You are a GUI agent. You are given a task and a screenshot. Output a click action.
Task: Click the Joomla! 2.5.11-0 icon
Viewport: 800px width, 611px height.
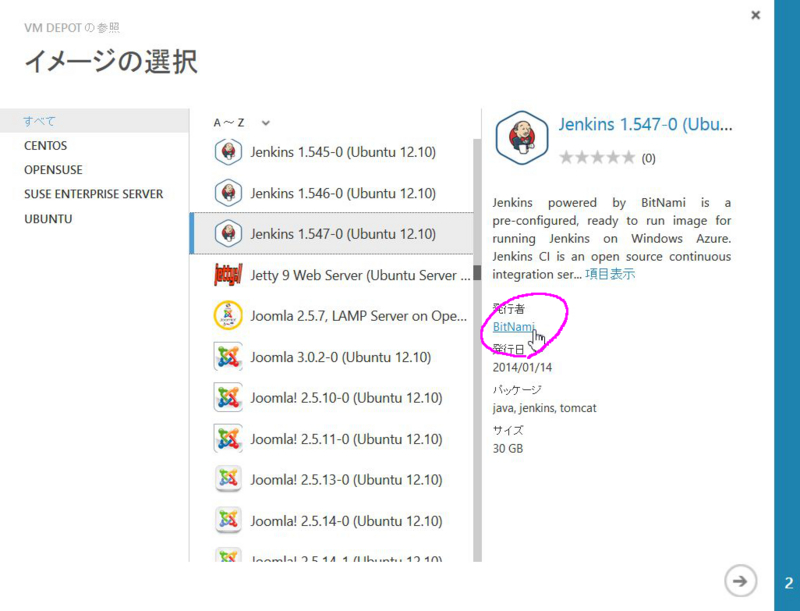click(228, 439)
